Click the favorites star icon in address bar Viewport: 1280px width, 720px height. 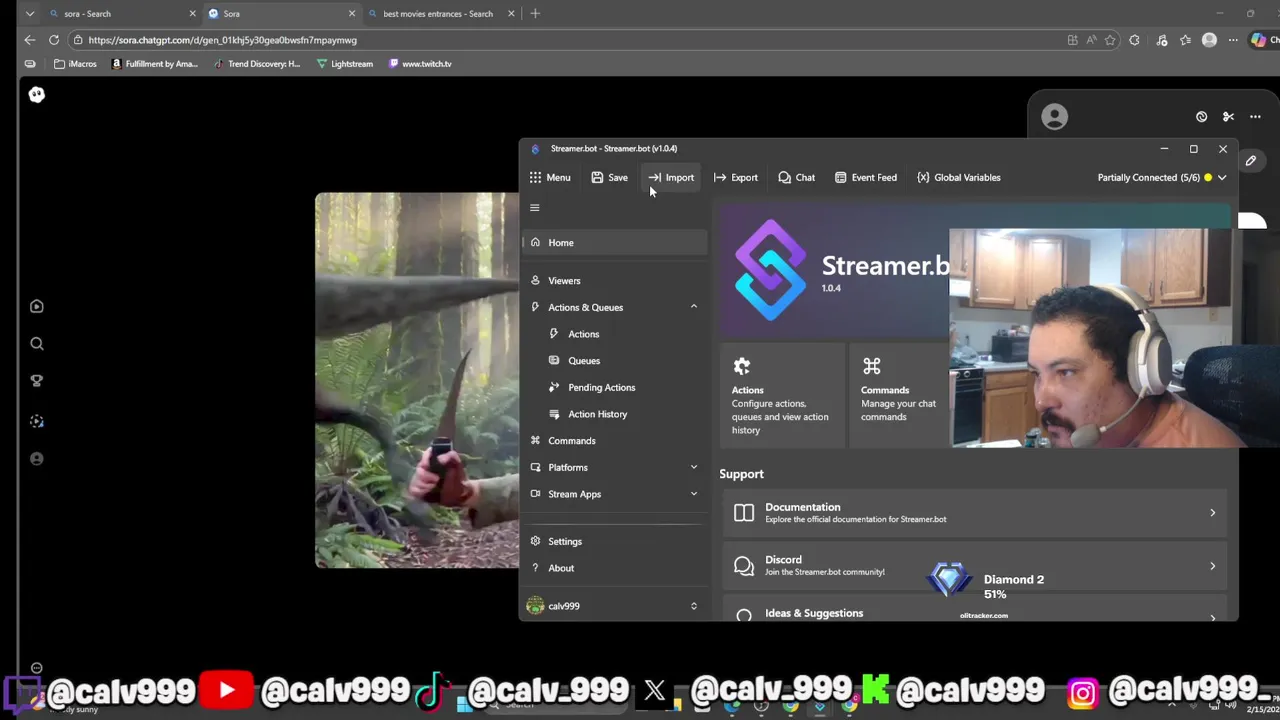[x=1110, y=40]
